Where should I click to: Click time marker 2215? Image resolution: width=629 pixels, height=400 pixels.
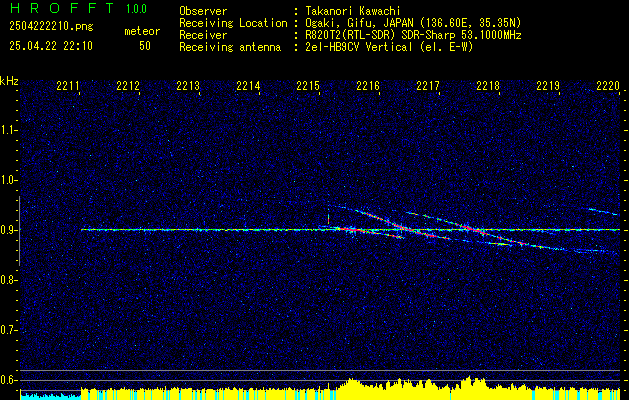point(308,86)
